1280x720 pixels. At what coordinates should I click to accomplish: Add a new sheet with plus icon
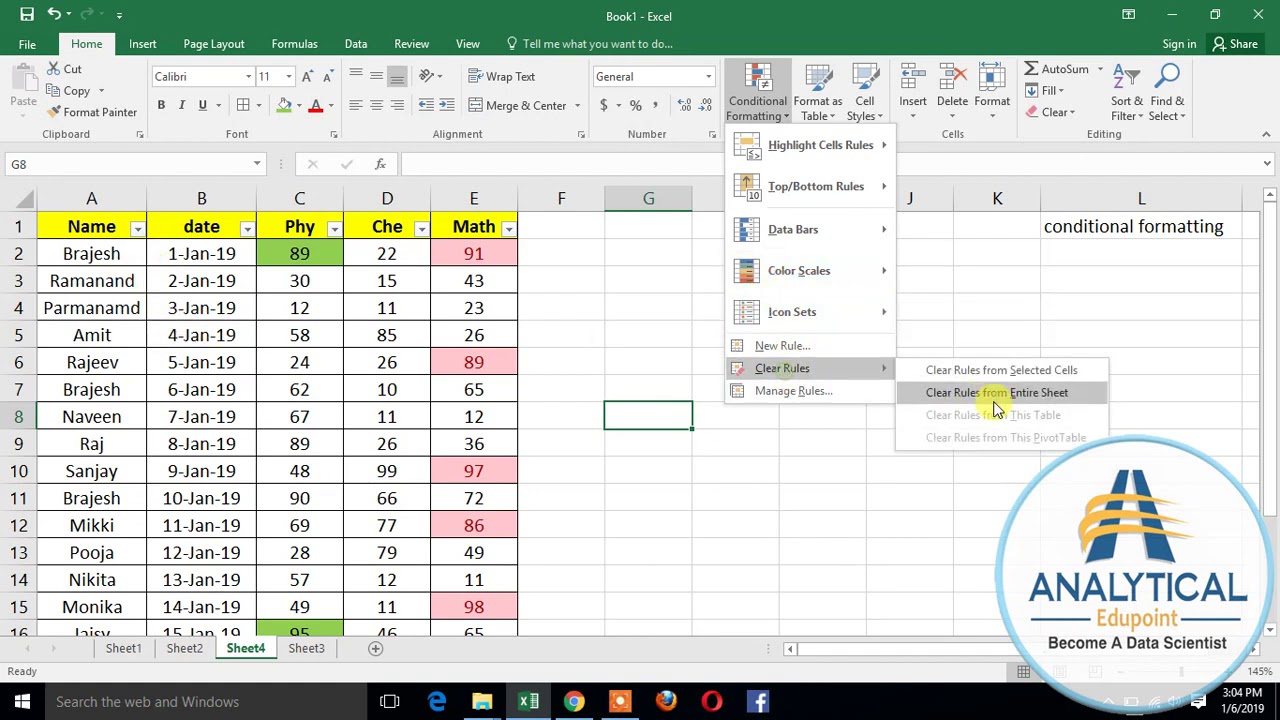(376, 648)
